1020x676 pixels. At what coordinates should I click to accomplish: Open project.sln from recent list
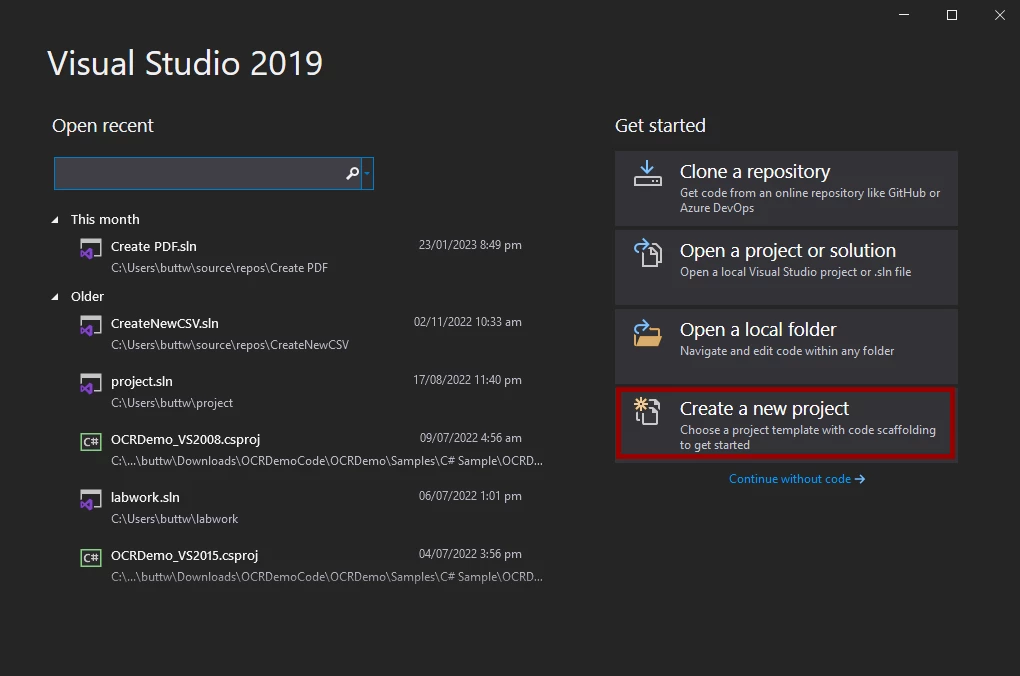pos(142,382)
